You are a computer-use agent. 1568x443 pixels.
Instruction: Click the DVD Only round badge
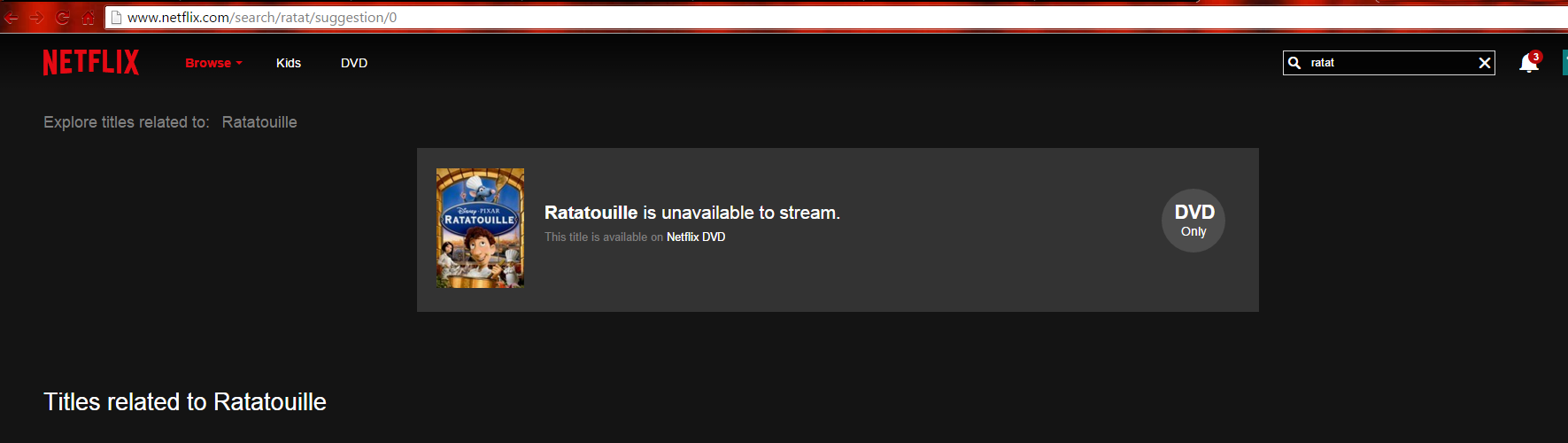1193,221
